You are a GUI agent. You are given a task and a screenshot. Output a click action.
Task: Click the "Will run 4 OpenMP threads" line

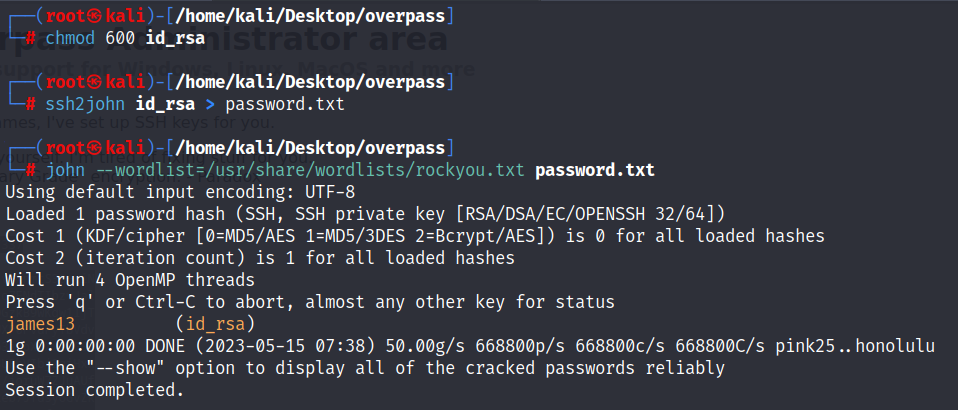click(130, 280)
